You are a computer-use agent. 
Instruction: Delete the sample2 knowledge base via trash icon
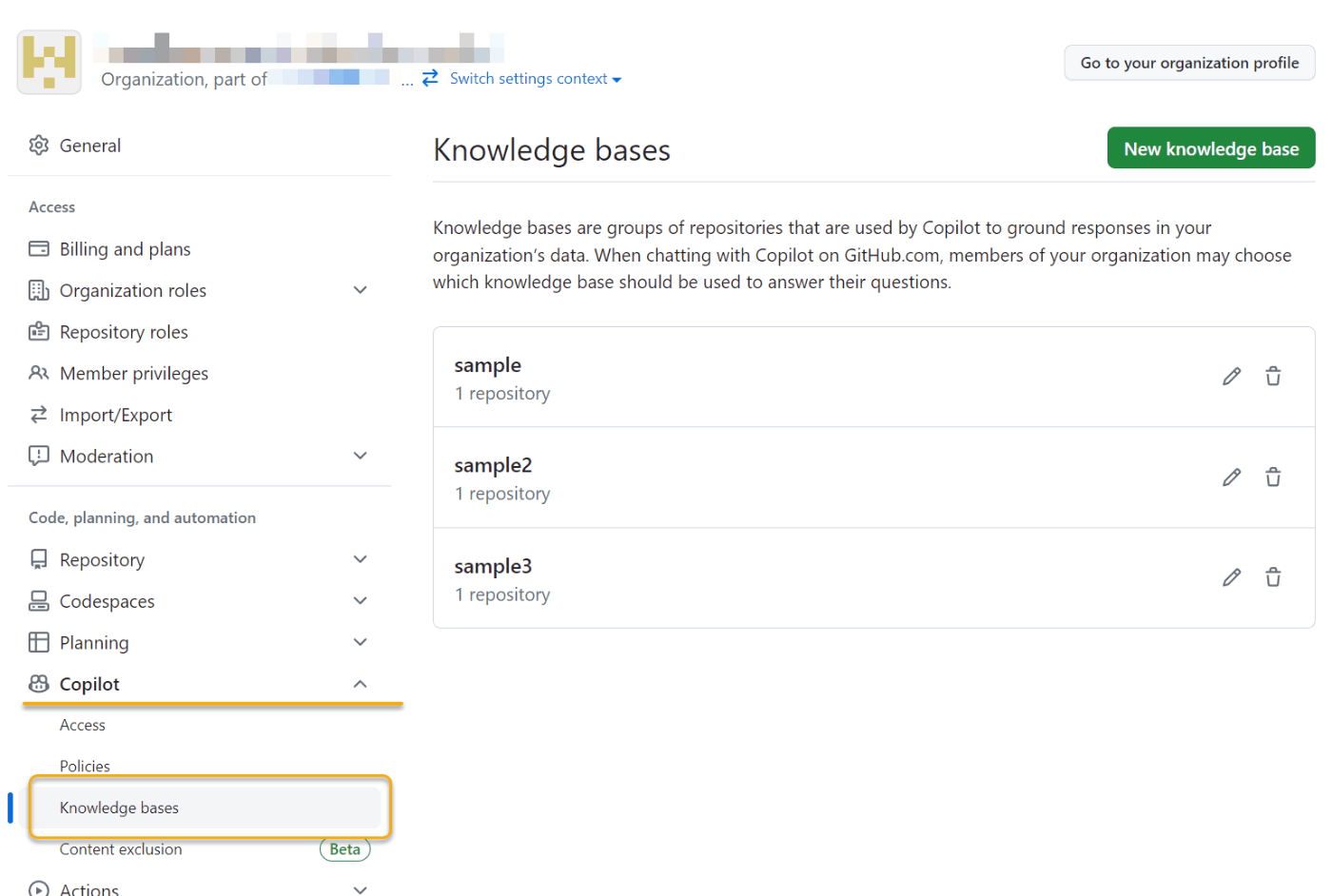pos(1273,477)
